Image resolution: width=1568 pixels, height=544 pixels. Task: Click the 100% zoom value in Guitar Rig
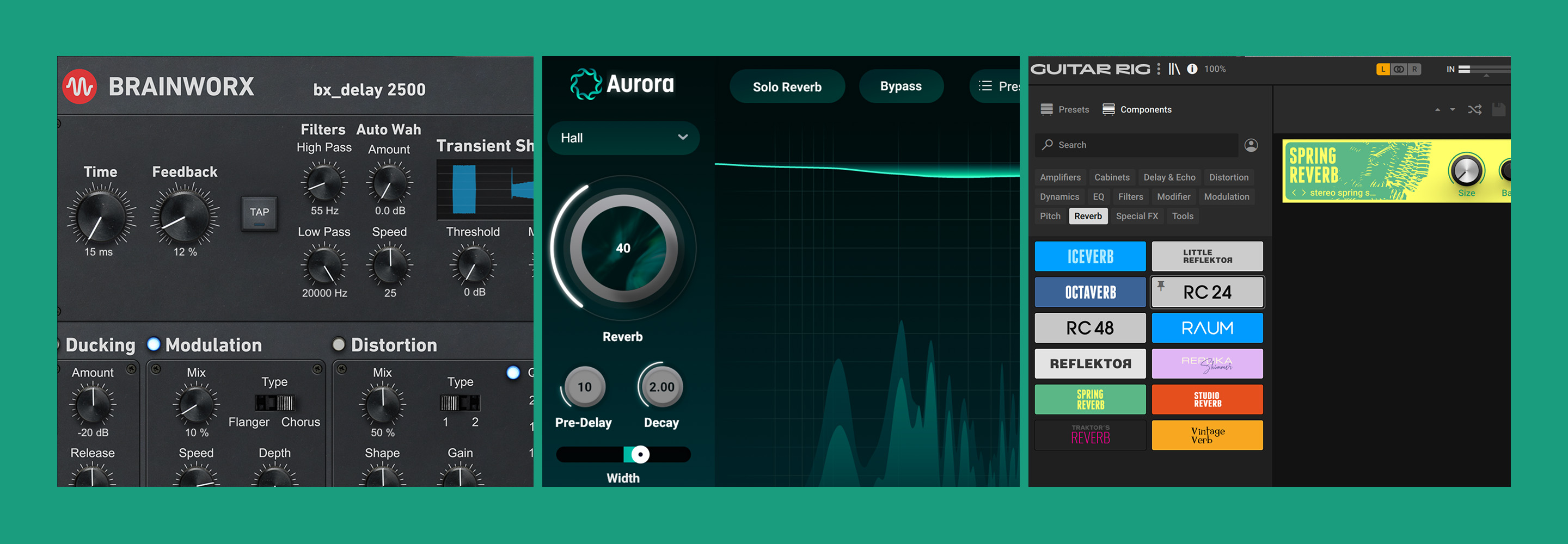pos(1214,69)
